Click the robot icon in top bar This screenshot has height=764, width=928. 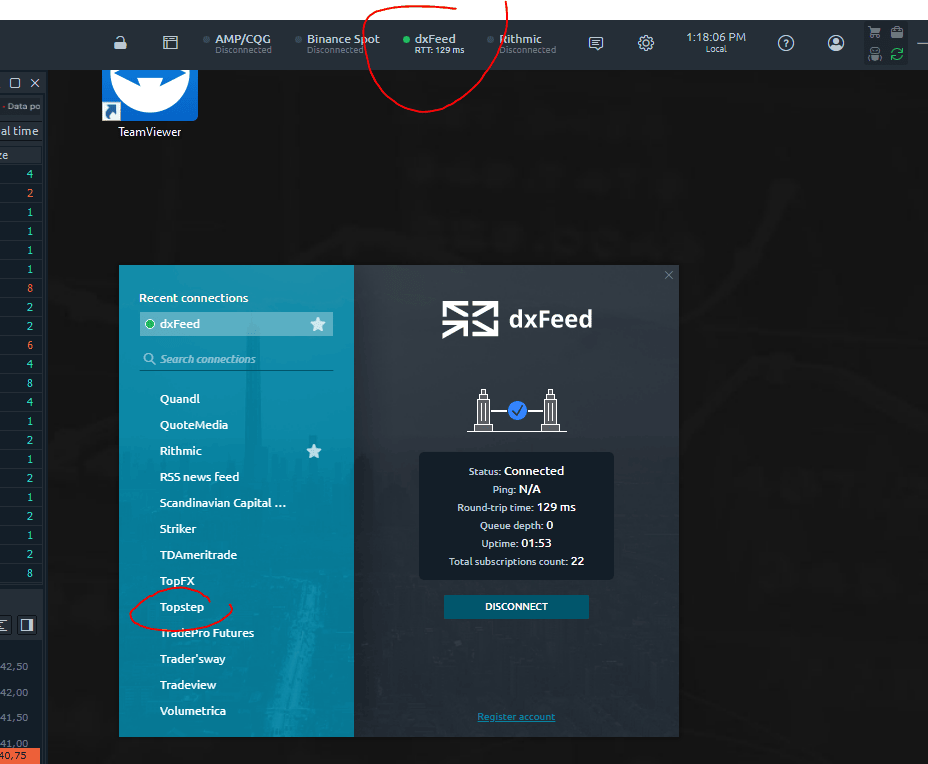[x=875, y=54]
